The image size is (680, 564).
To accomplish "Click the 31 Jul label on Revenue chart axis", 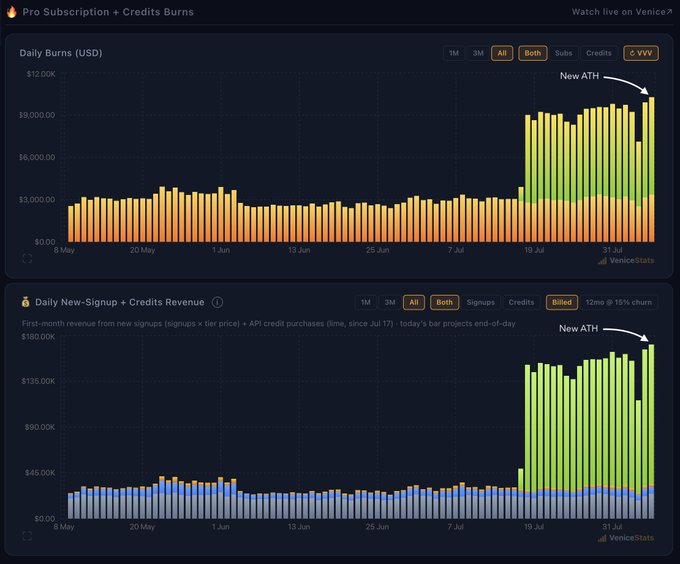I will point(612,527).
